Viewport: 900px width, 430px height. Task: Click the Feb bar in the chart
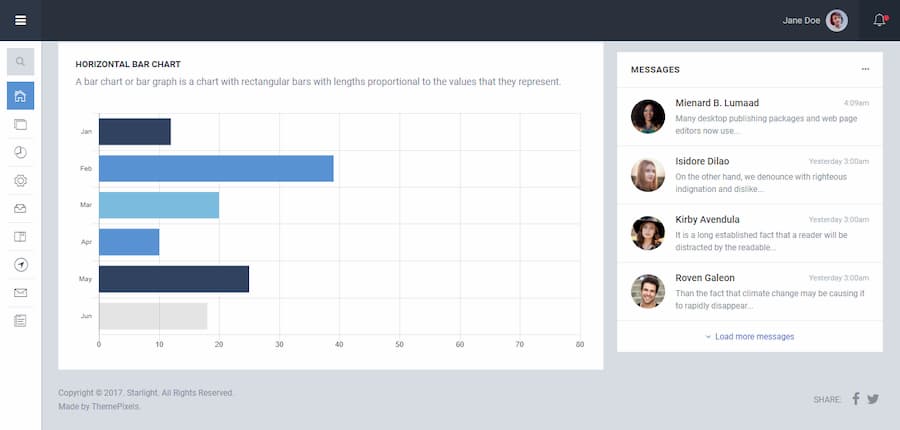pyautogui.click(x=216, y=168)
